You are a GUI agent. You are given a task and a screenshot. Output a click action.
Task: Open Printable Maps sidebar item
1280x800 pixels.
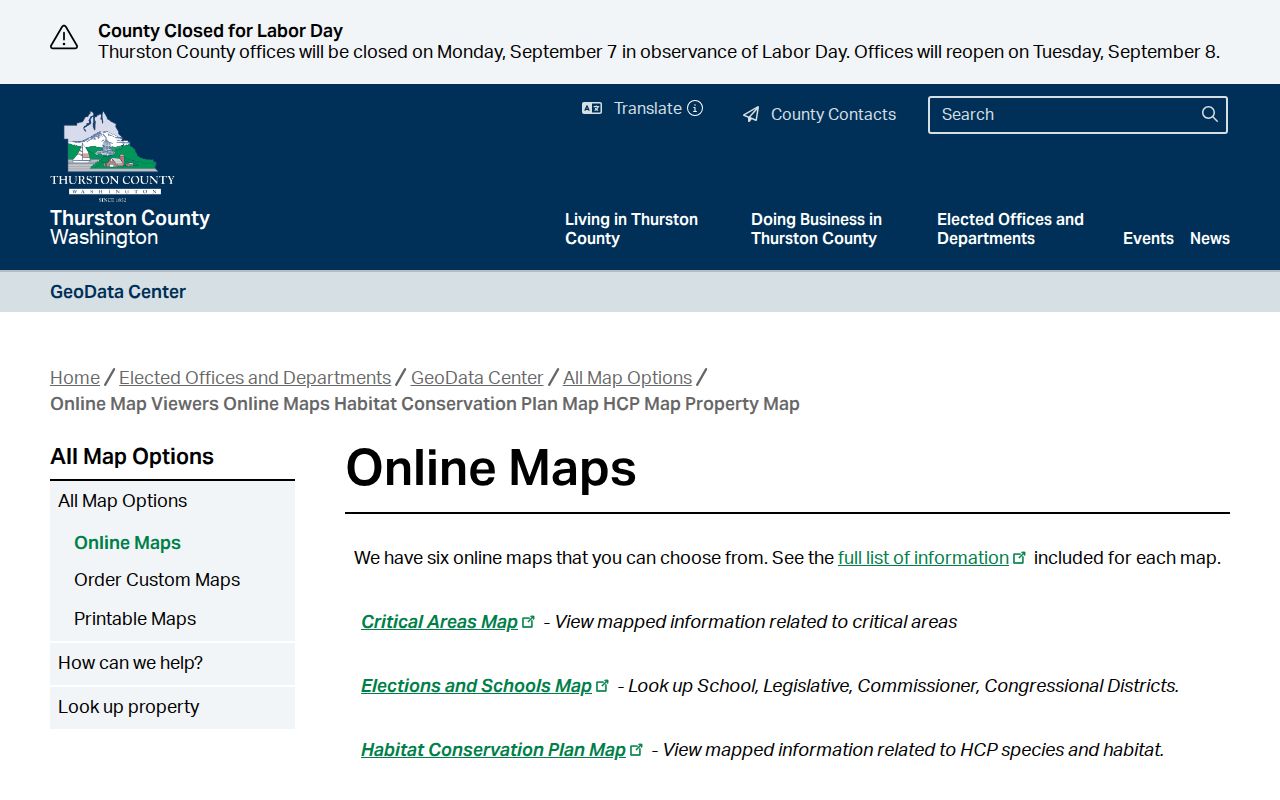click(135, 619)
